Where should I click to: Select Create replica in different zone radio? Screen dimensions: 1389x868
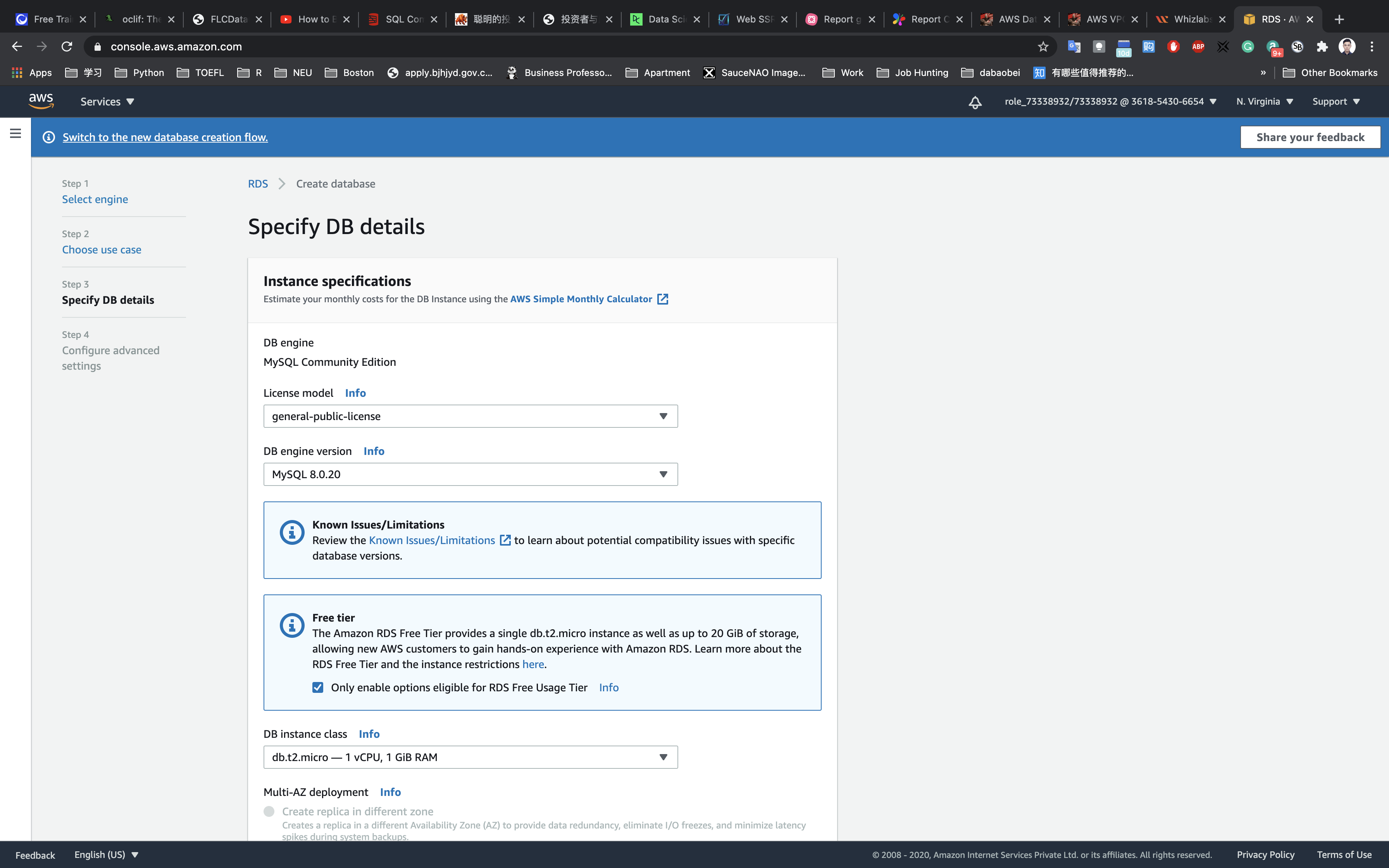[x=269, y=811]
